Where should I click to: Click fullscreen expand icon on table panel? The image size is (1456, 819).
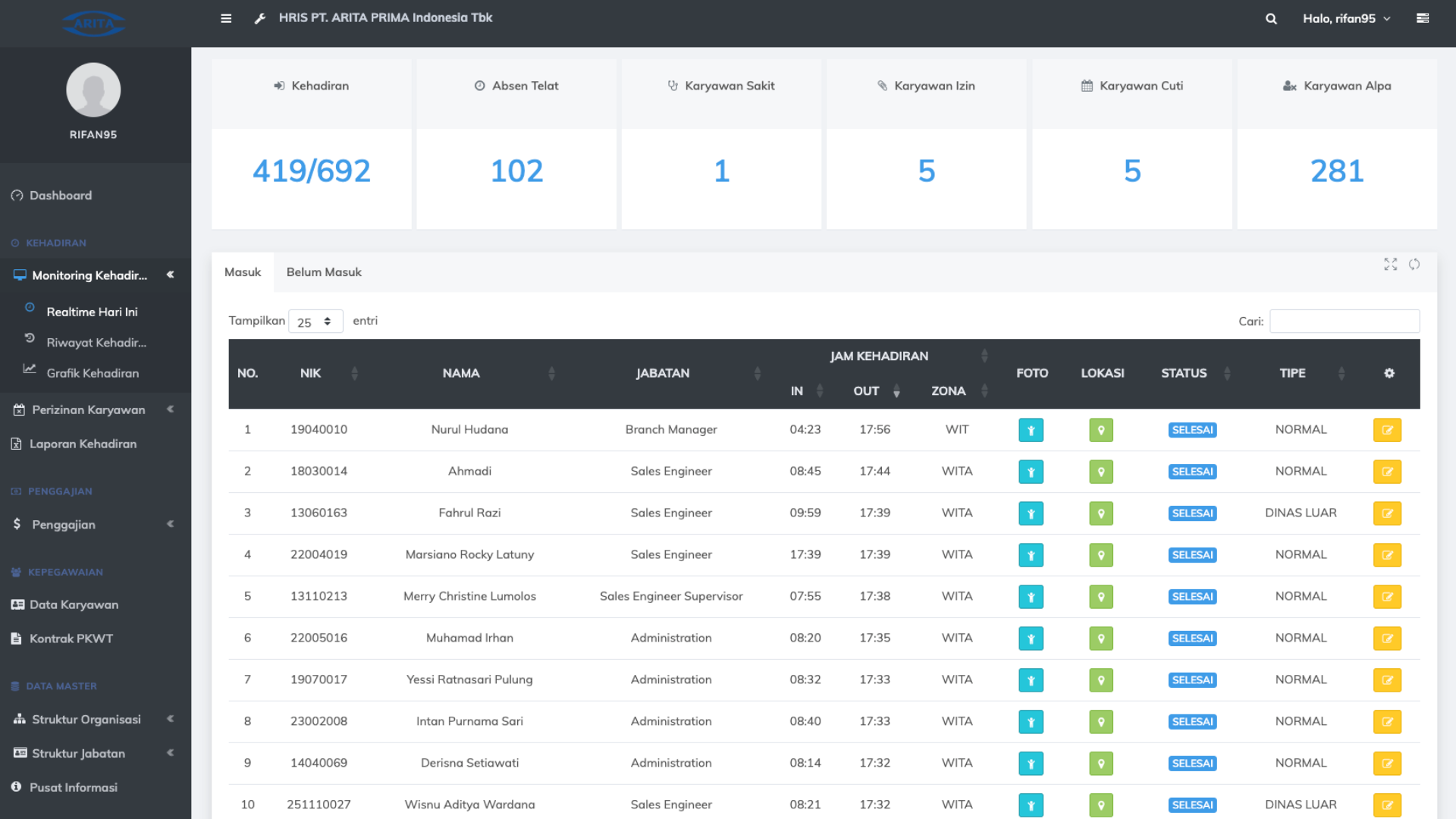(x=1390, y=264)
